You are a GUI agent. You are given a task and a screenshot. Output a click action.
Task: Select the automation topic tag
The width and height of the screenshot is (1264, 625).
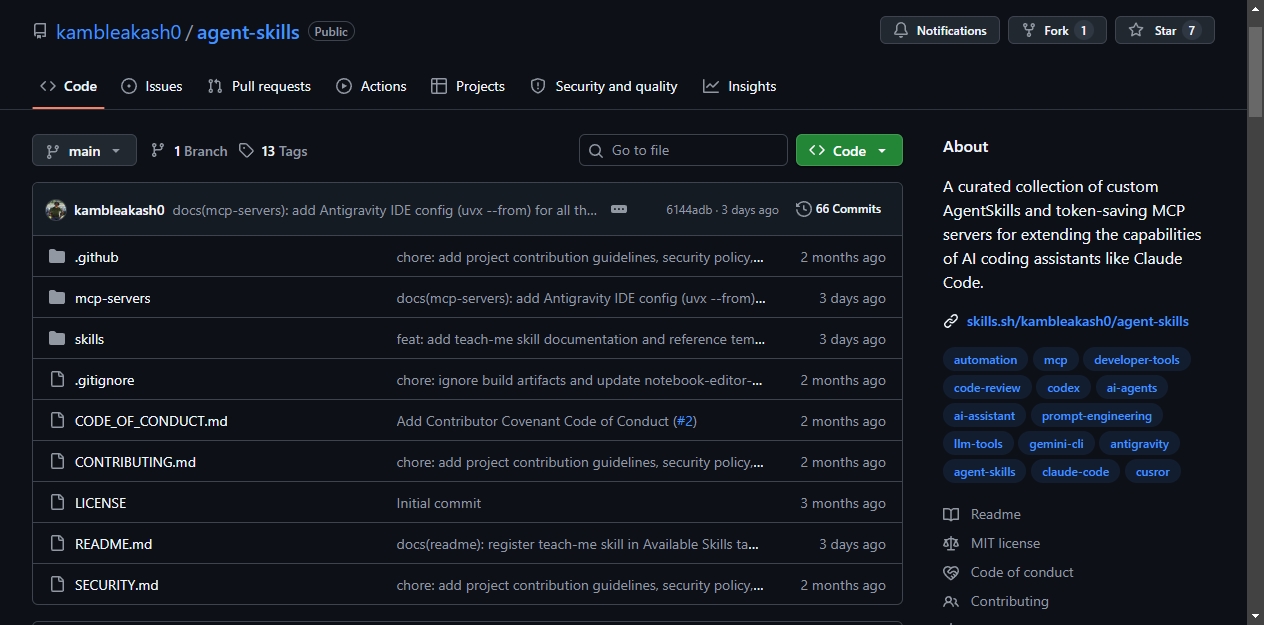point(985,360)
